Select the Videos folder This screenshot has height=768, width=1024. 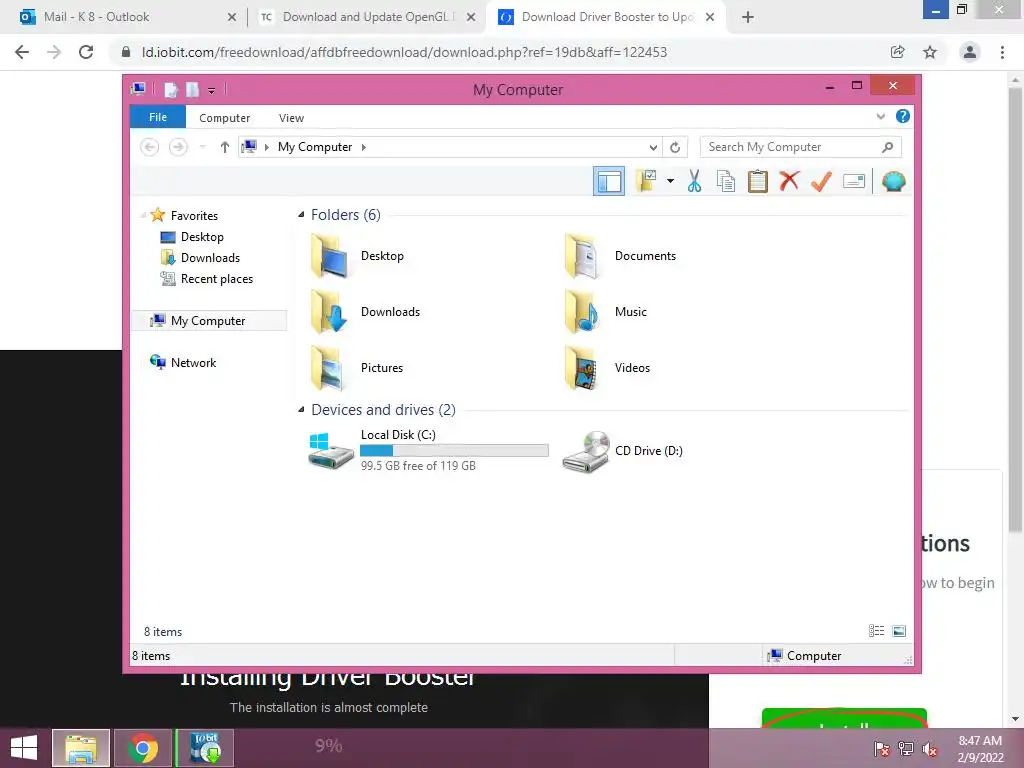coord(607,368)
